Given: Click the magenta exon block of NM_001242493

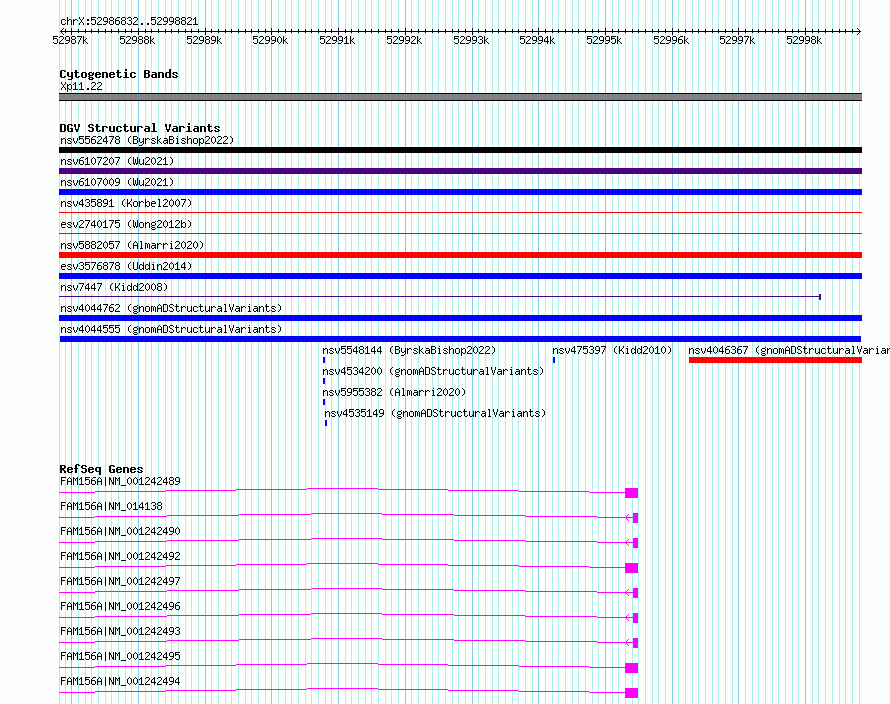Looking at the screenshot, I should click(x=636, y=643).
